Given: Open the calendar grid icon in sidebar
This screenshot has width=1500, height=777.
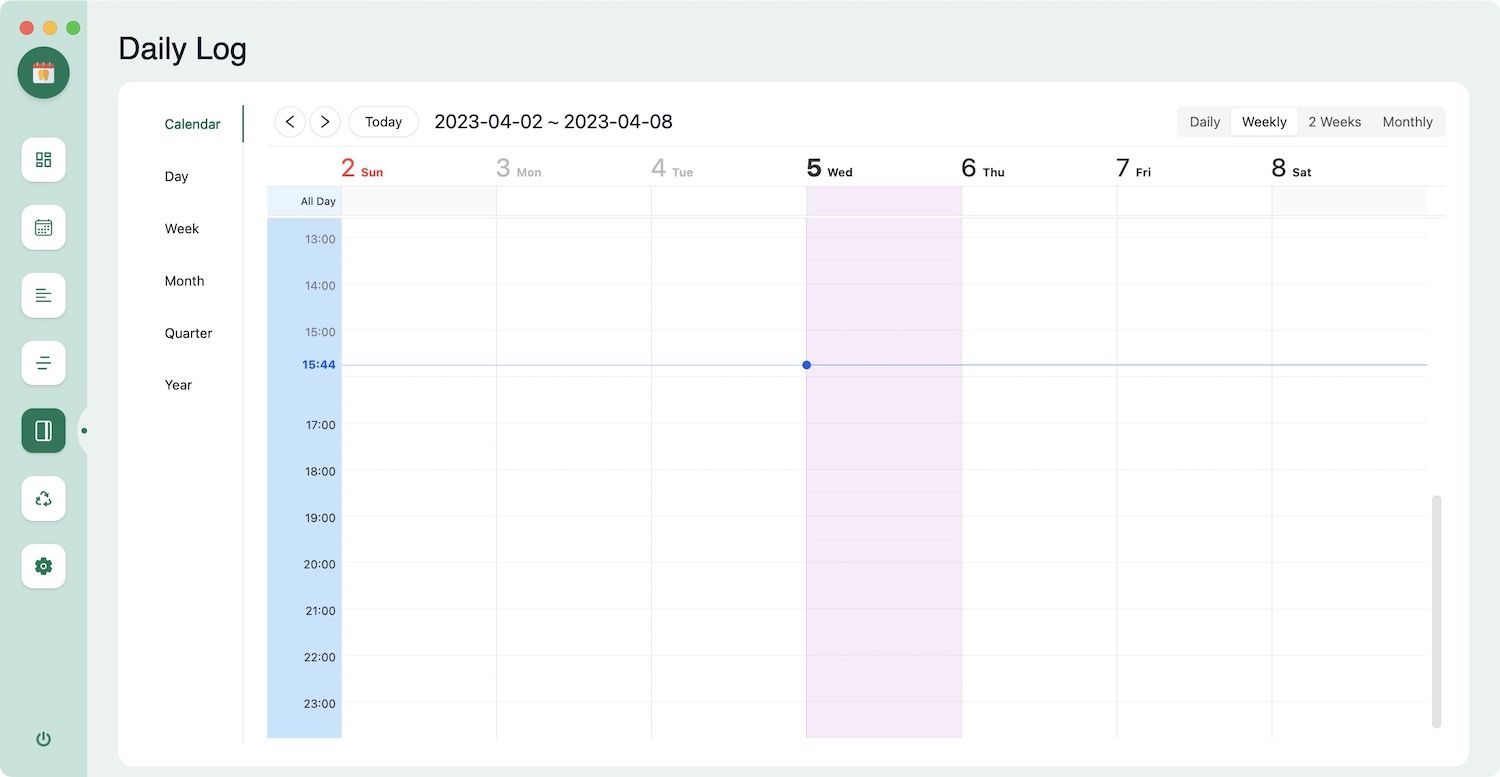Looking at the screenshot, I should tap(43, 228).
